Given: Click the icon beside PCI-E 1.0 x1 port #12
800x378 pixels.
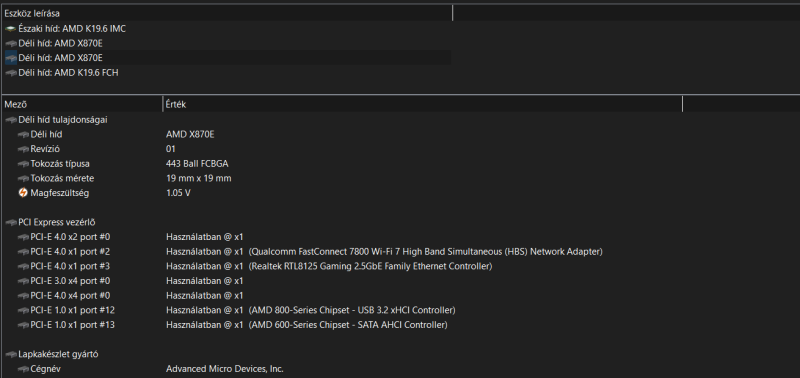Looking at the screenshot, I should (23, 310).
